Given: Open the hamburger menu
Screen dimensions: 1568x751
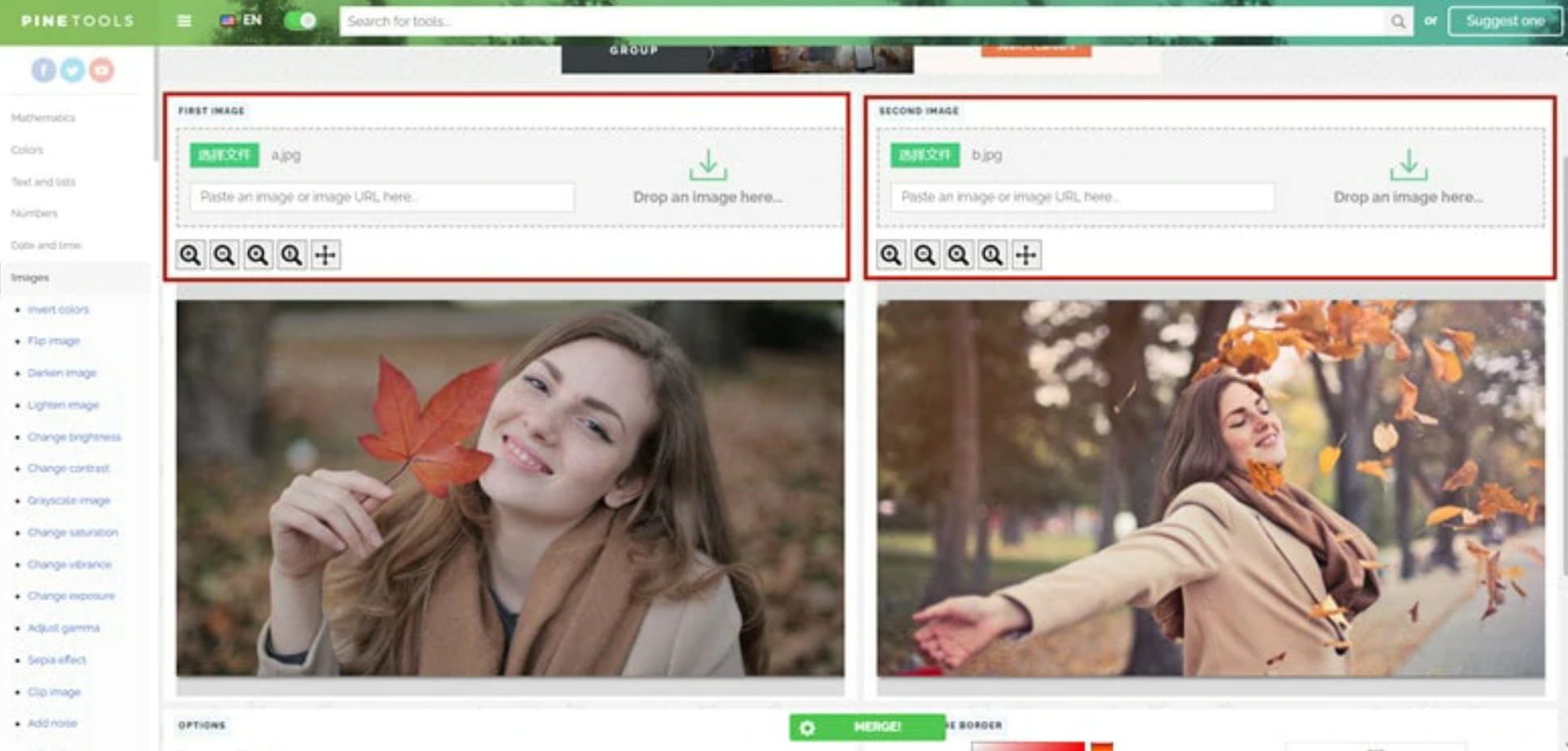Looking at the screenshot, I should (x=183, y=21).
